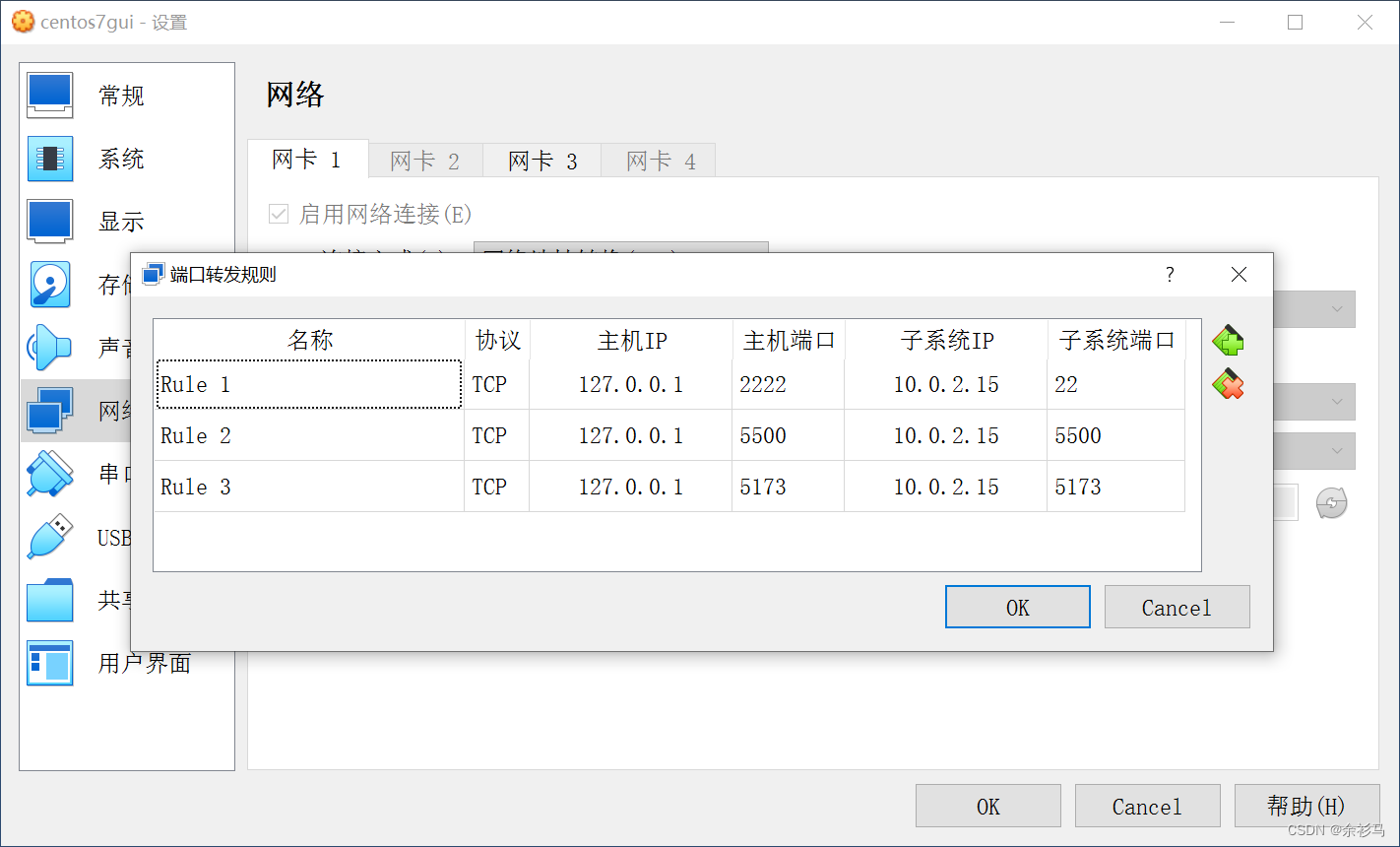Click the host port 5173 cell

click(x=787, y=487)
